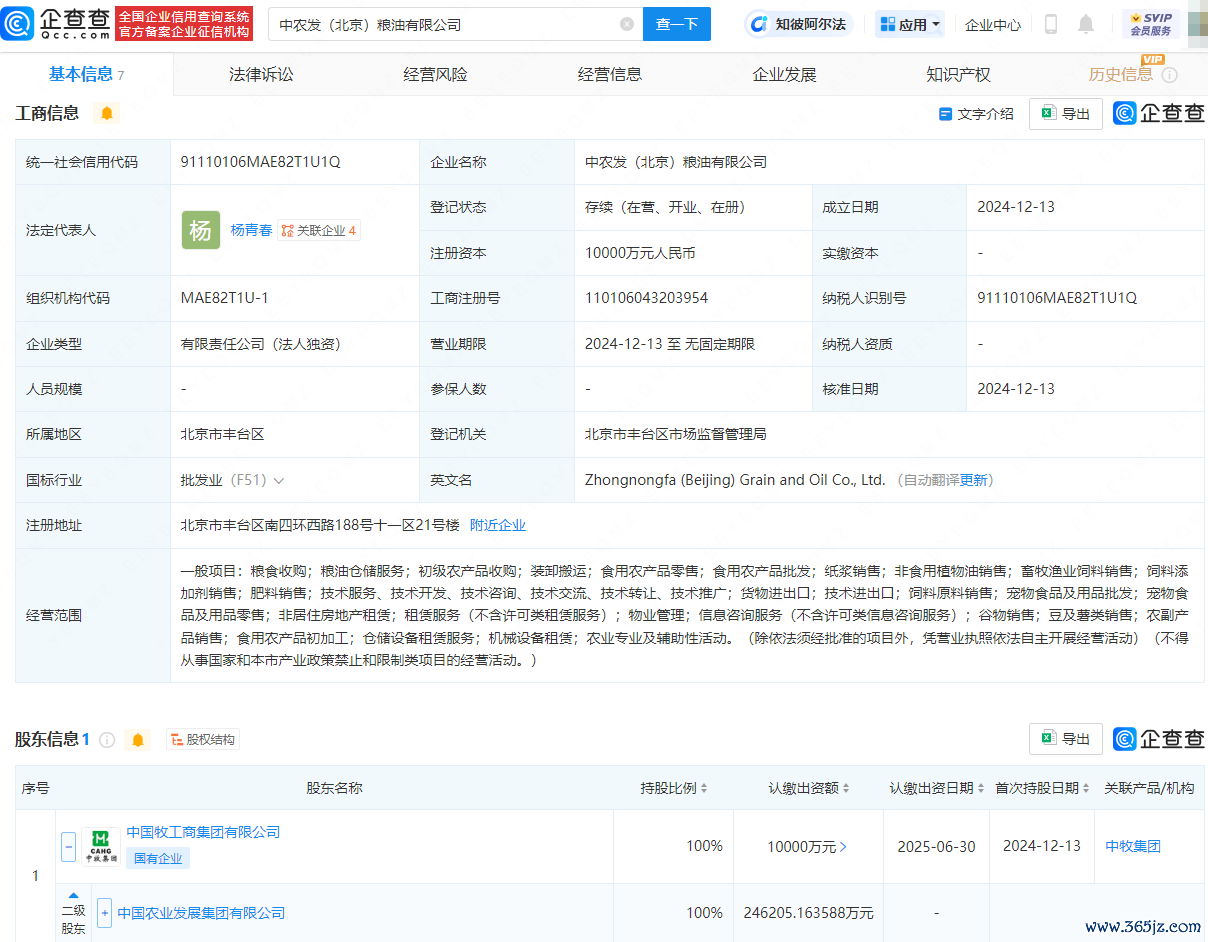Open SVIP member services badge
The image size is (1208, 942).
(x=1151, y=24)
